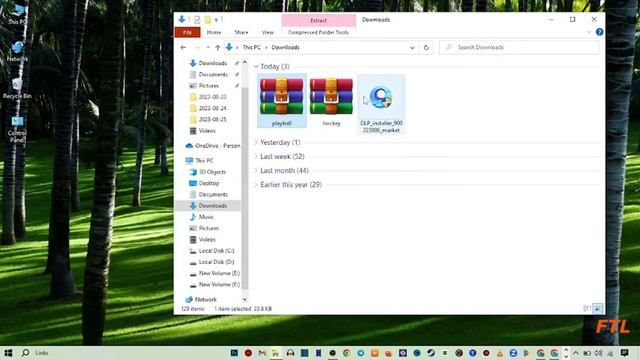This screenshot has width=640, height=360.
Task: Open address bar previous locations dropdown
Action: [x=412, y=47]
